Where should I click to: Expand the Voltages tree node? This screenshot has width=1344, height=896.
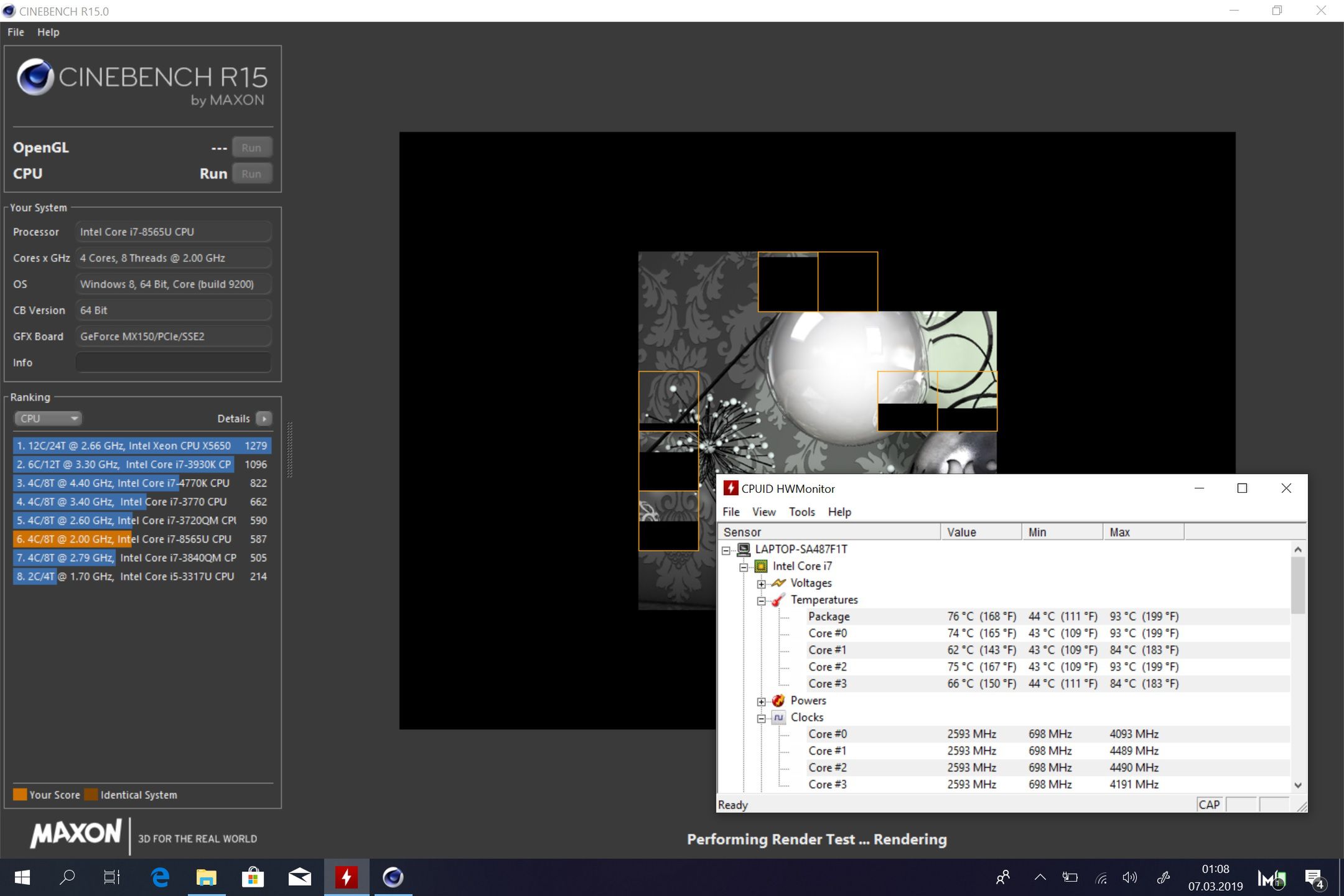pyautogui.click(x=761, y=584)
